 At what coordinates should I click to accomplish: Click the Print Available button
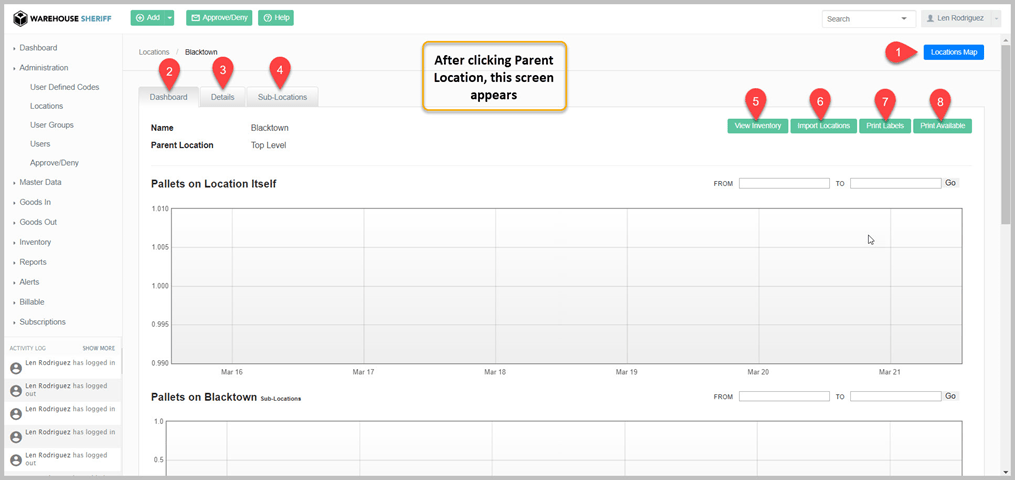[942, 126]
